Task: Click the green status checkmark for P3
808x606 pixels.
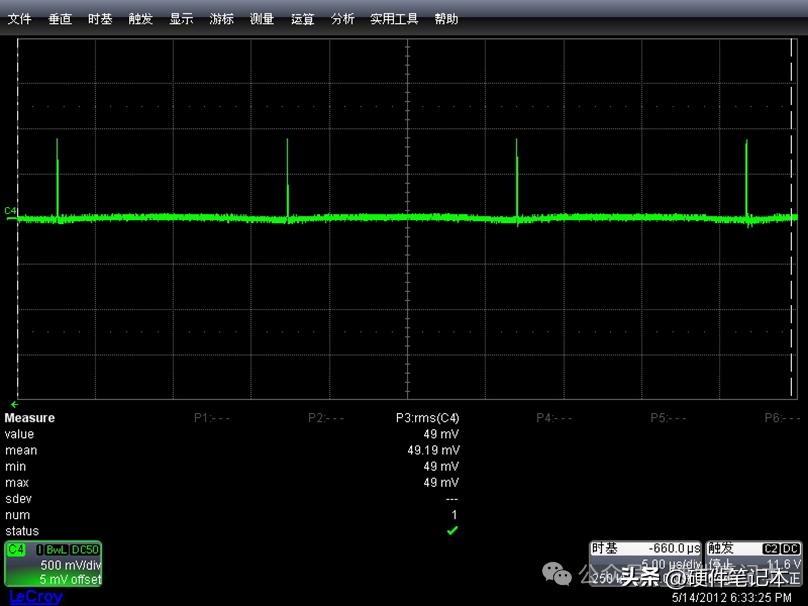Action: pos(452,531)
